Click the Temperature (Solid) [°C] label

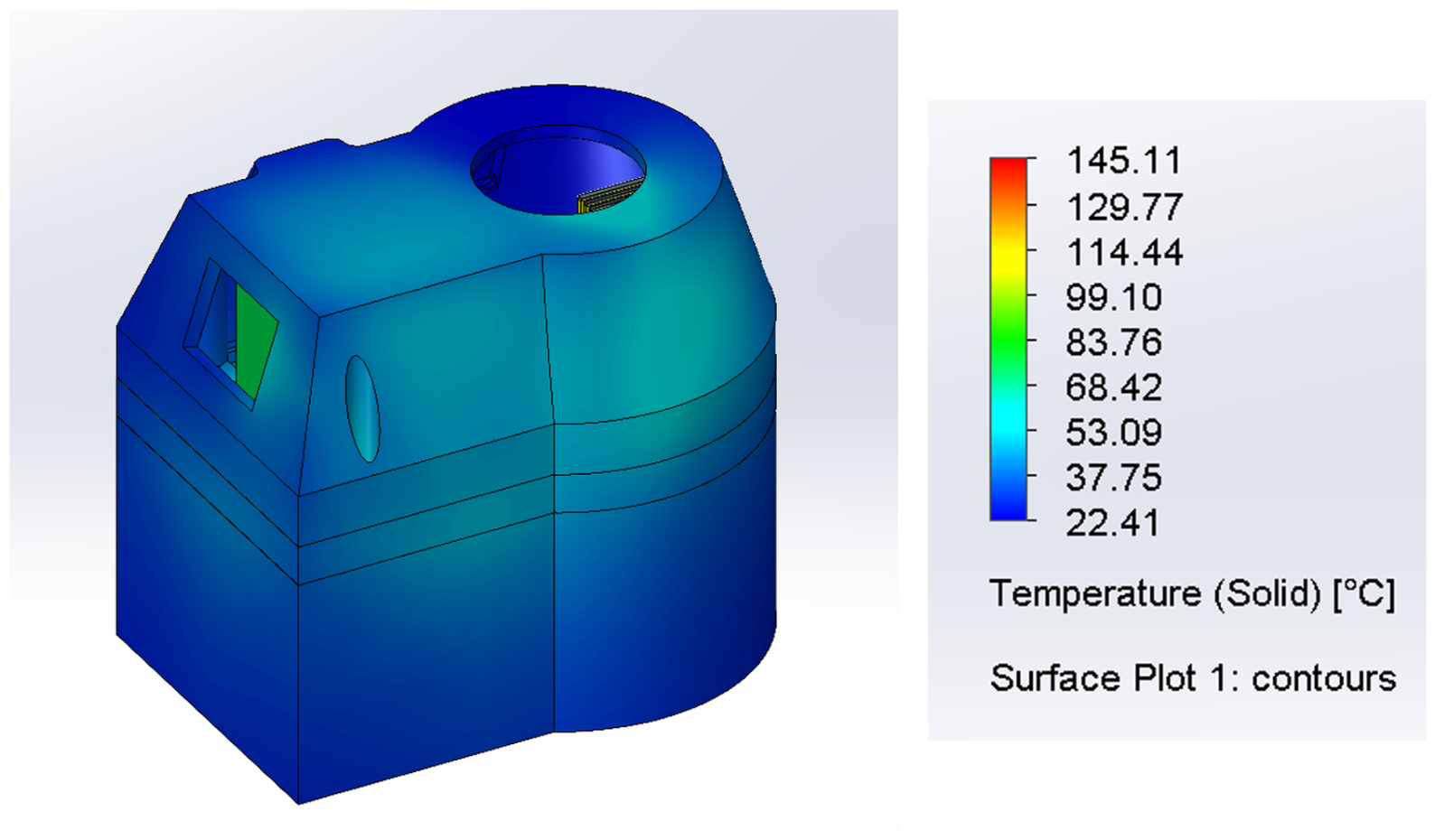point(1193,594)
